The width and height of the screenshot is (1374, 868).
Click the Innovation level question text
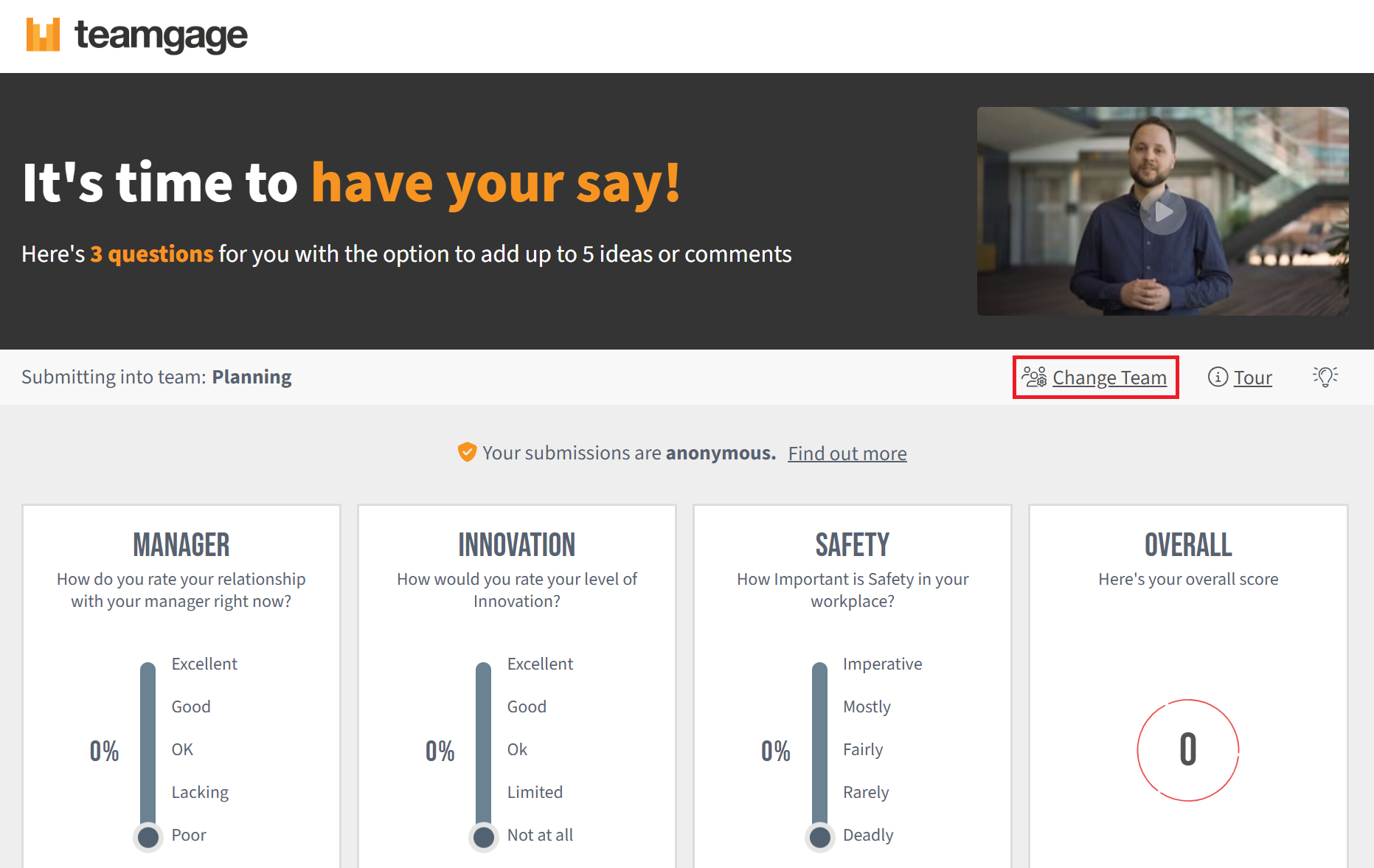516,590
